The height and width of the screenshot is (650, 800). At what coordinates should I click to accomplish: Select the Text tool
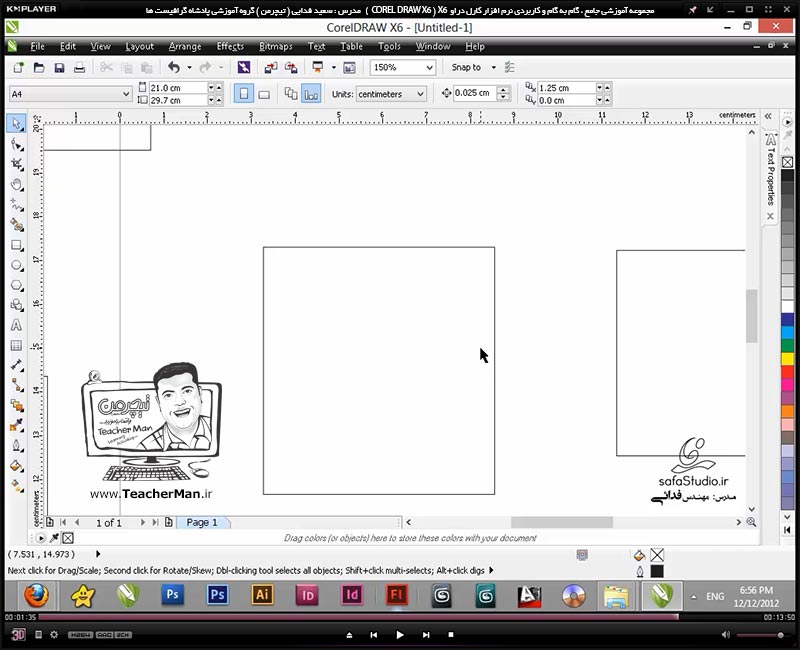click(x=16, y=325)
